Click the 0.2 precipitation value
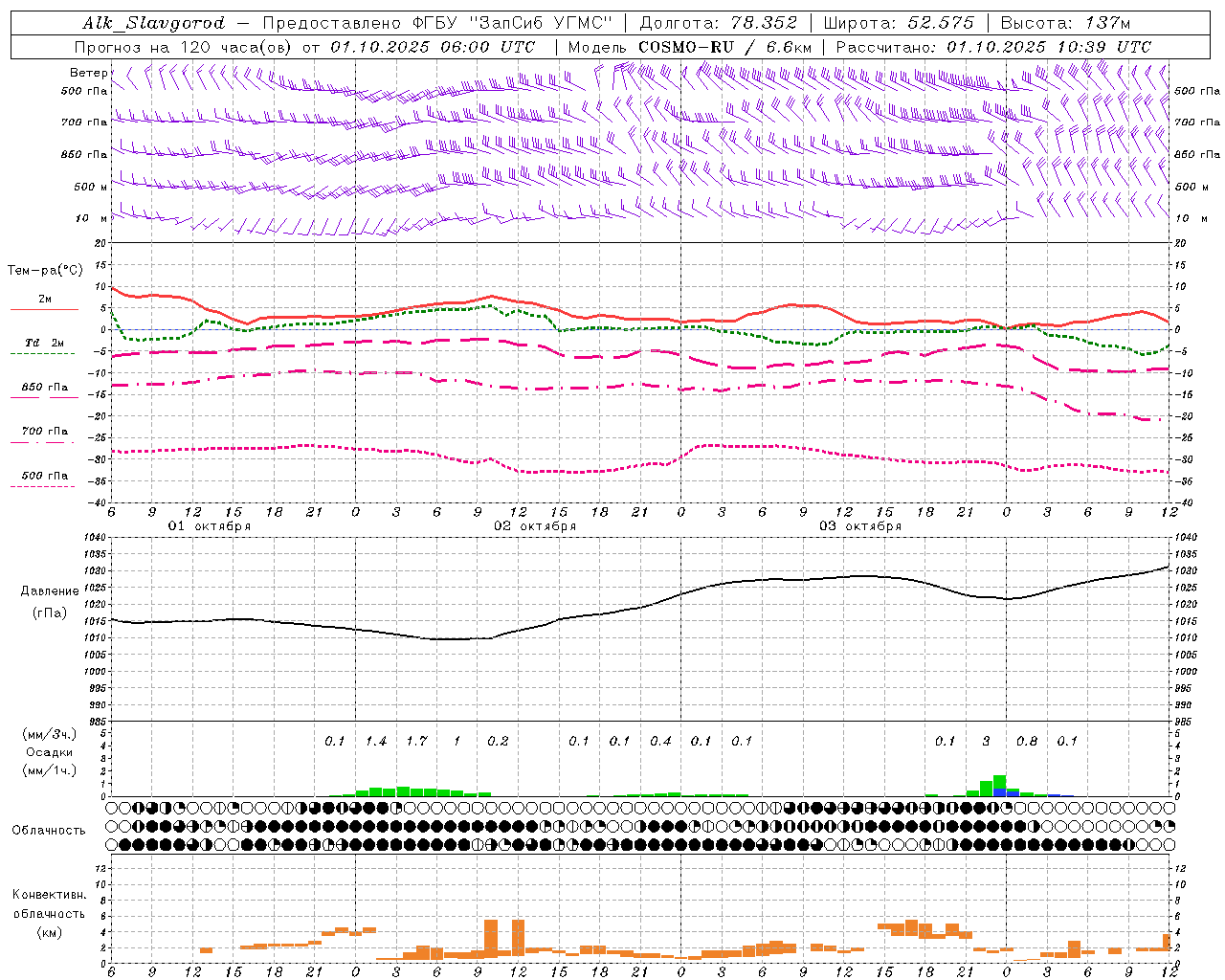Image resolution: width=1225 pixels, height=980 pixels. pyautogui.click(x=498, y=742)
